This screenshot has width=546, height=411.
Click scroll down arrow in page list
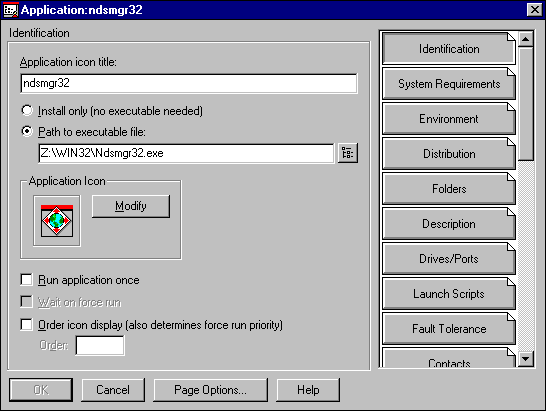click(x=525, y=359)
